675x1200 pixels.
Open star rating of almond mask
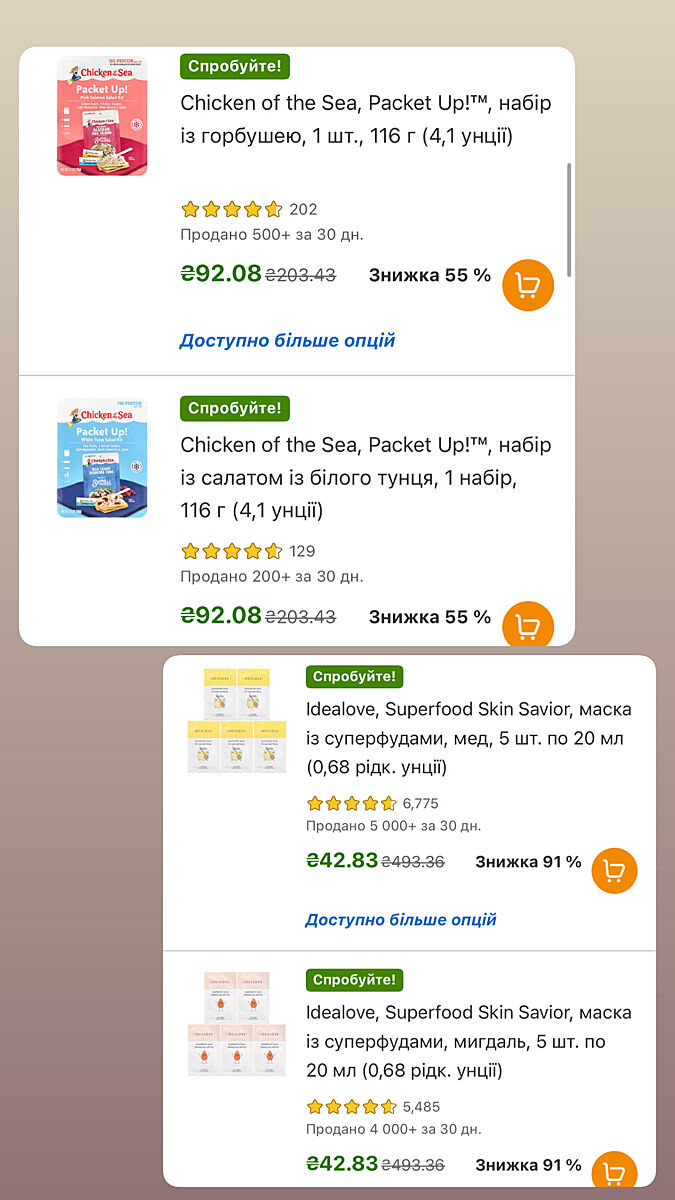[x=352, y=1107]
